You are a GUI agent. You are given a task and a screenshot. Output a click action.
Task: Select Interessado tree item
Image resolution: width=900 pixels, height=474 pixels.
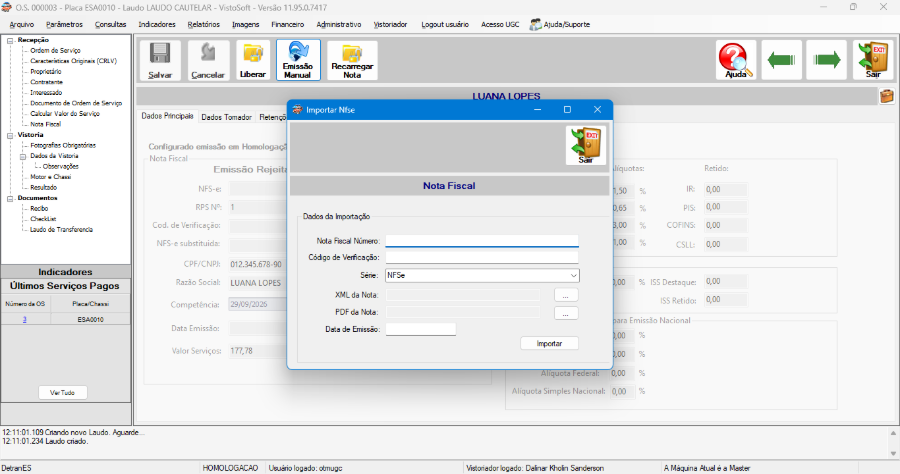tap(46, 92)
